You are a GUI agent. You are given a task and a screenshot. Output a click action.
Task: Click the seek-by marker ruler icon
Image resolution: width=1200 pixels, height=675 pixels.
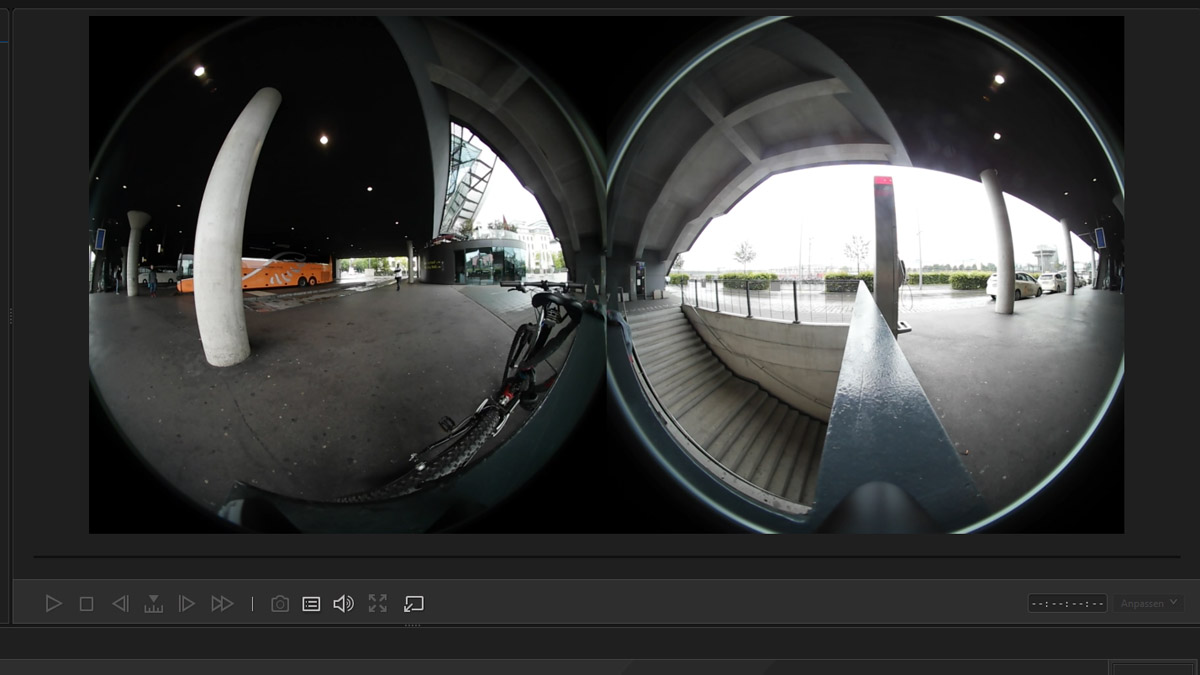pyautogui.click(x=153, y=604)
